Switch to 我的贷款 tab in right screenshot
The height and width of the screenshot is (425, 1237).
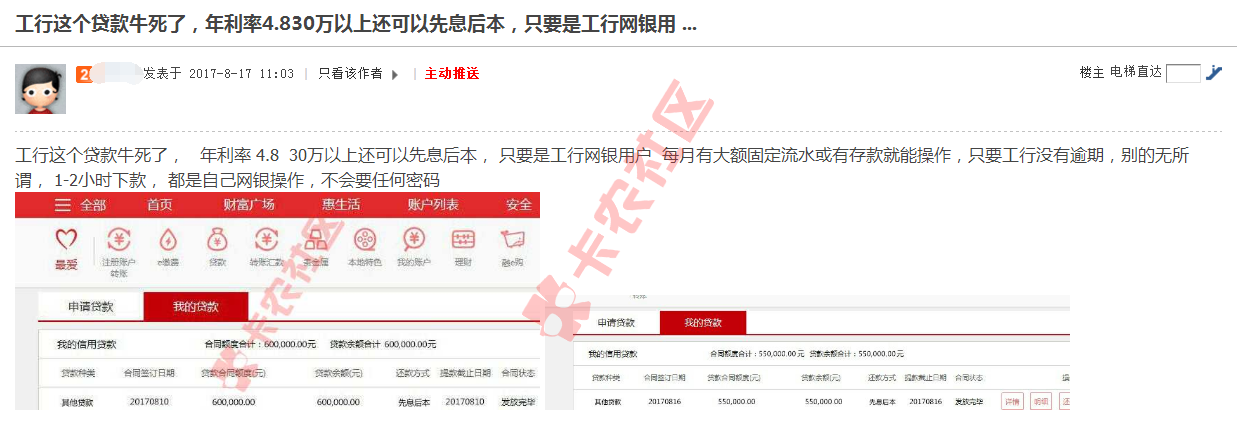(703, 323)
